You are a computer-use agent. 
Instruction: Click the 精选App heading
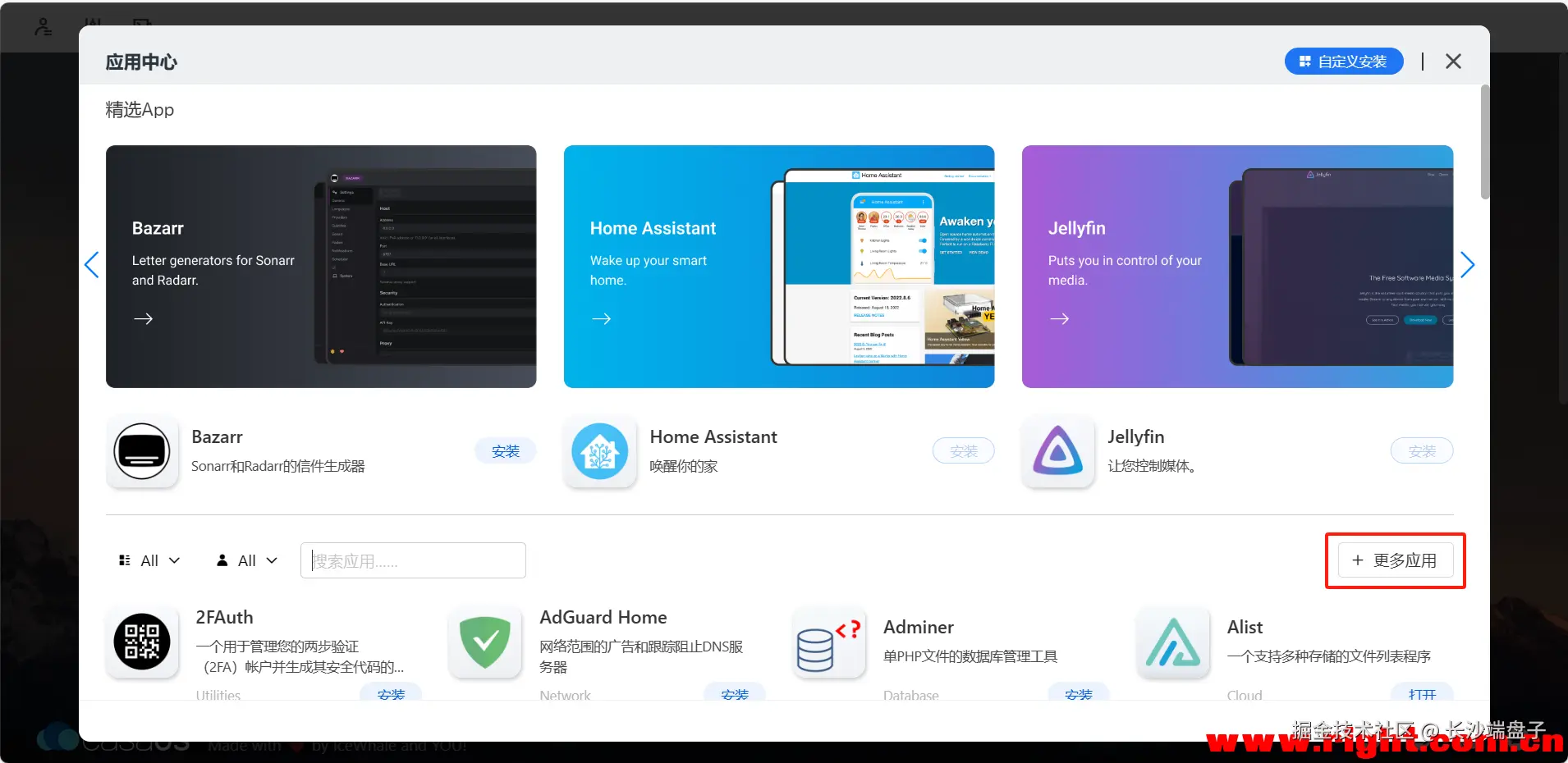[x=140, y=109]
